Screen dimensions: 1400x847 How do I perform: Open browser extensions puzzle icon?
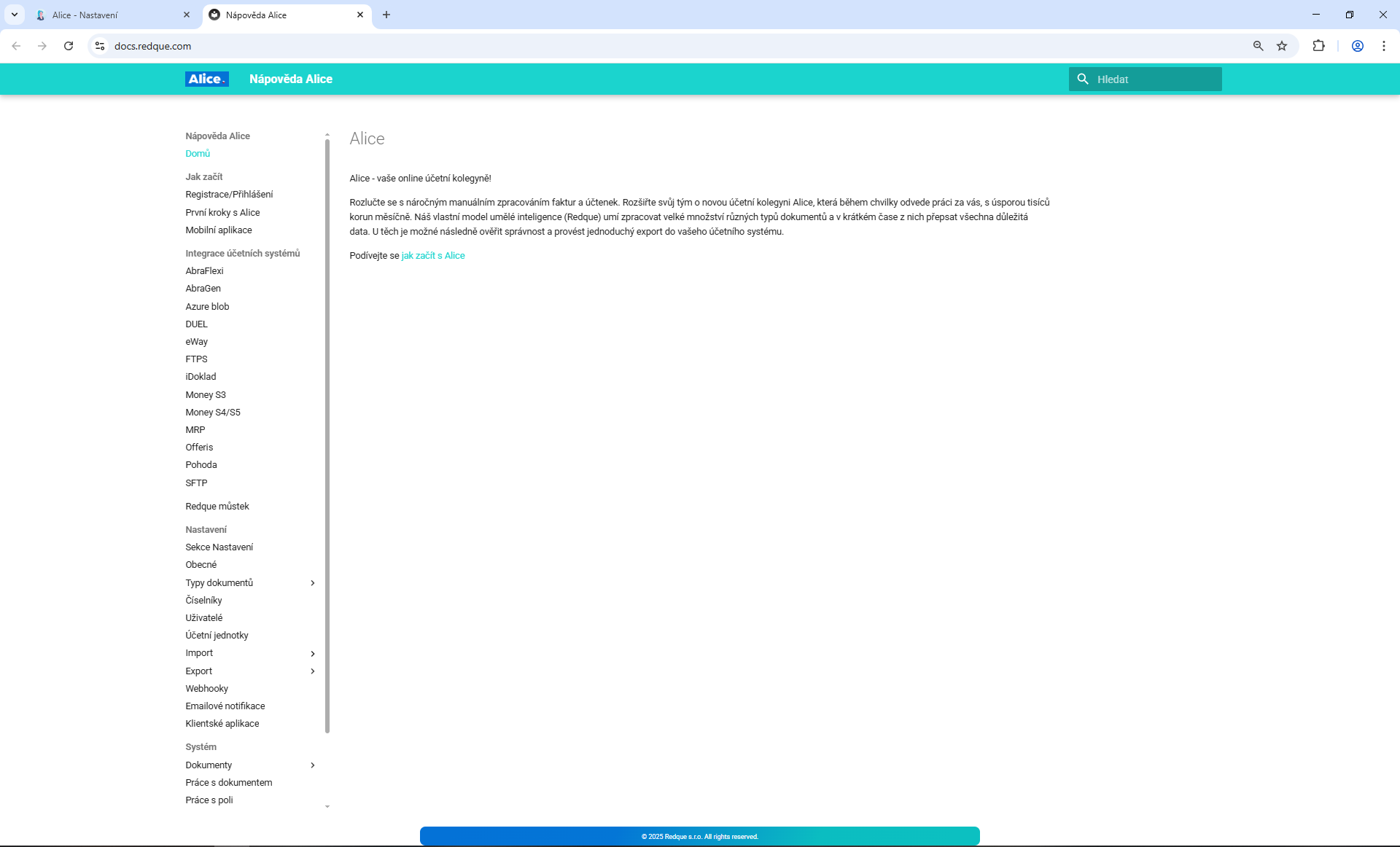[x=1318, y=46]
